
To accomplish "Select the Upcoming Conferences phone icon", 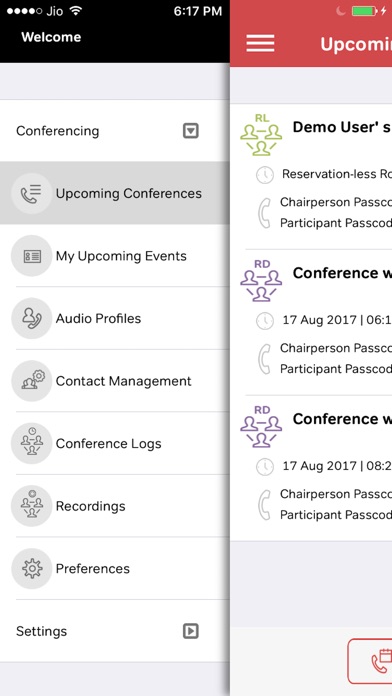I will (32, 194).
